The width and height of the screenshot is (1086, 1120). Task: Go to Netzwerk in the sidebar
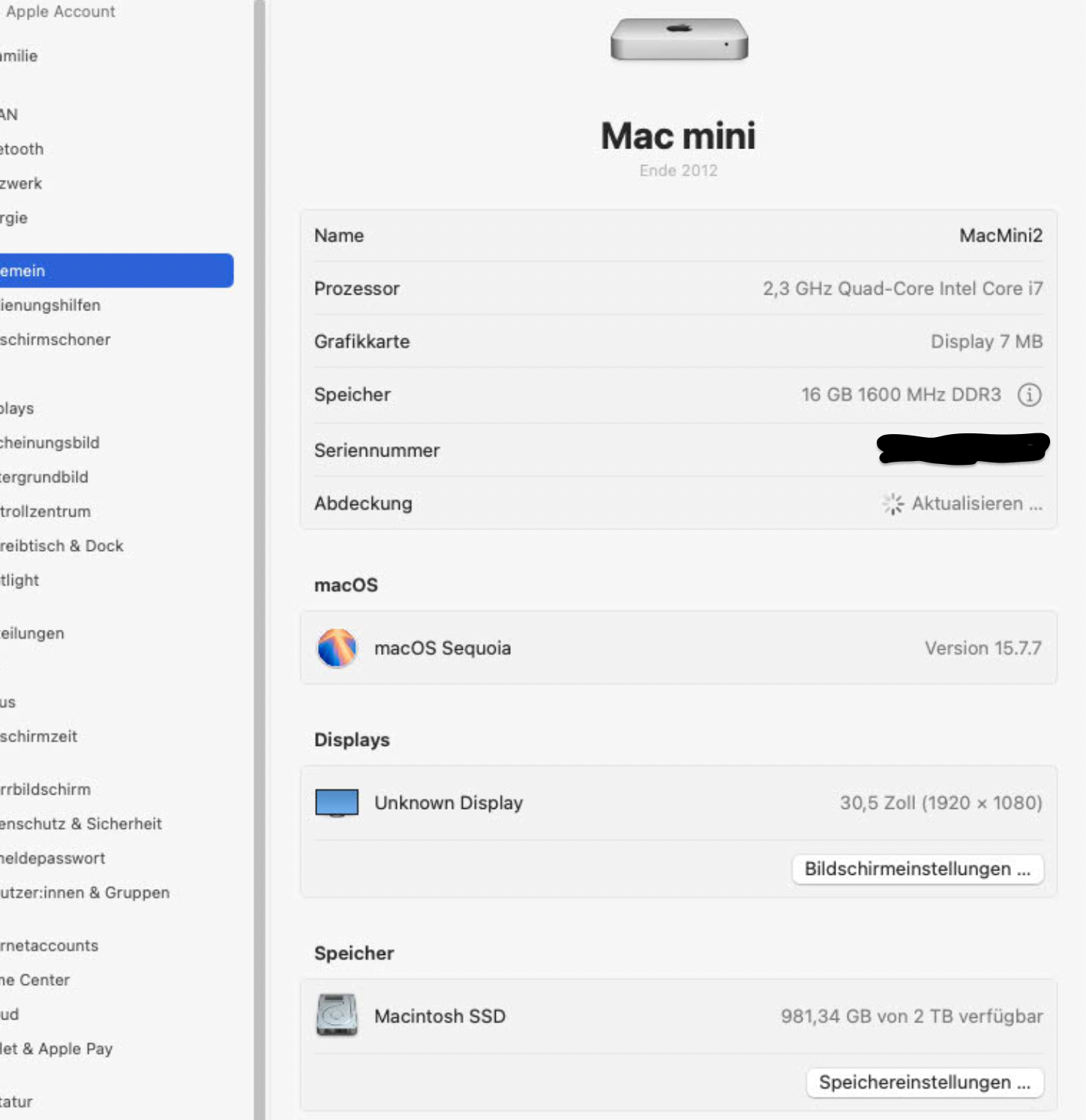point(21,184)
